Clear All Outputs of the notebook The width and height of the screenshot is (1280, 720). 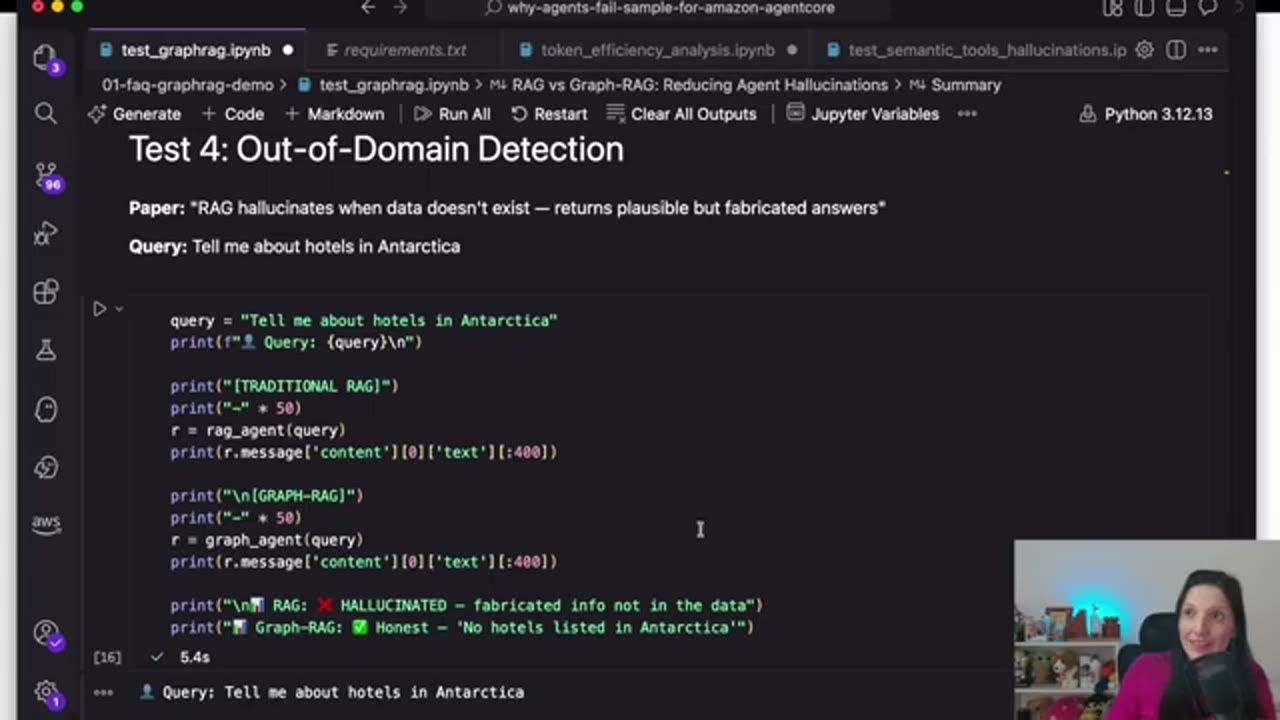(682, 114)
